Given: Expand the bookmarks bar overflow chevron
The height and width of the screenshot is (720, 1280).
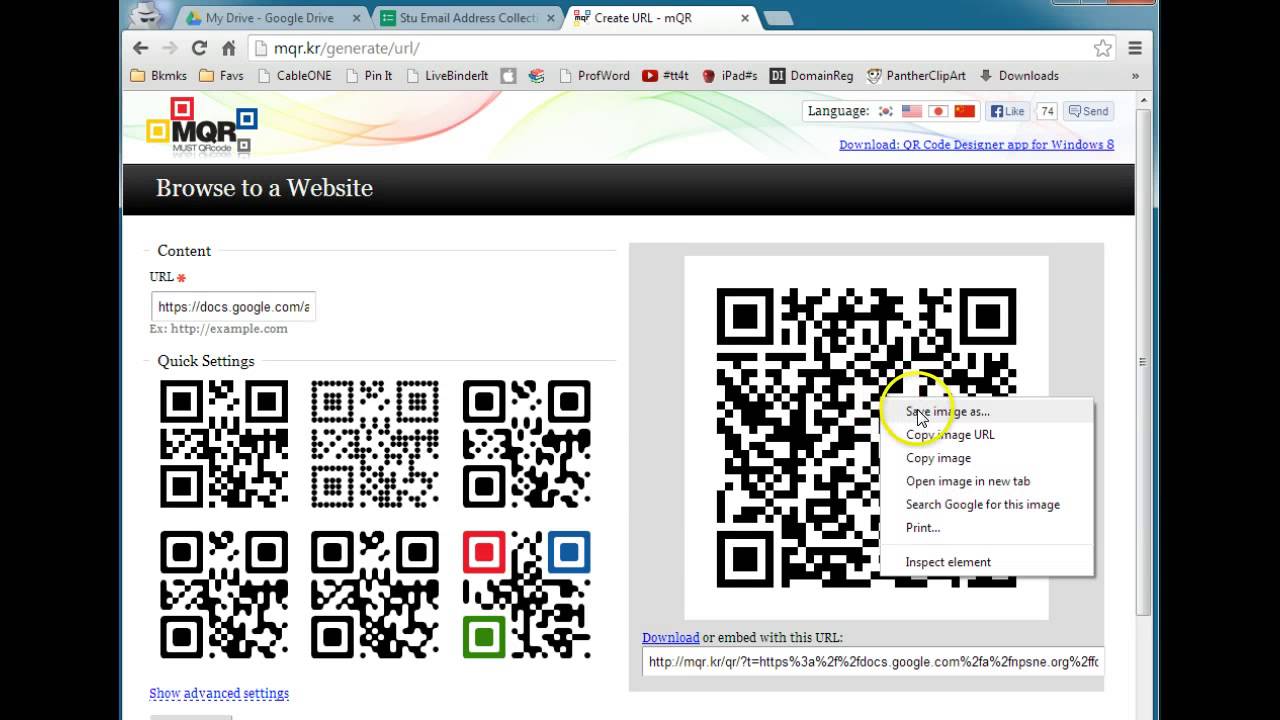Looking at the screenshot, I should pos(1135,76).
